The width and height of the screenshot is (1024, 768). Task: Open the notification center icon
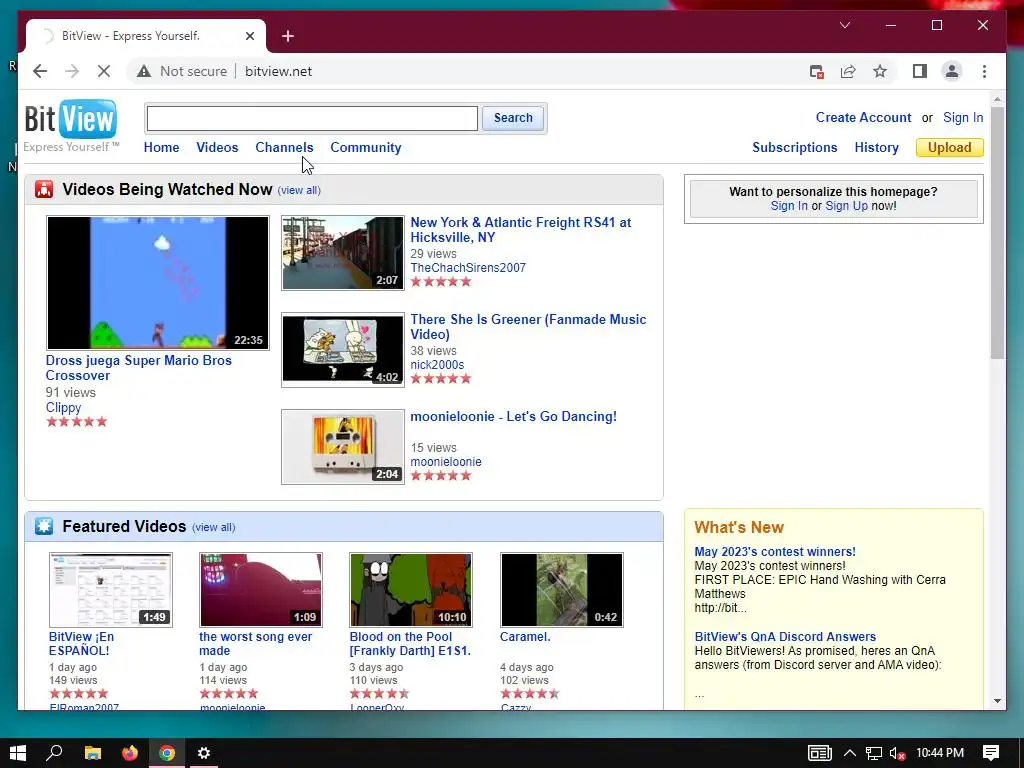pyautogui.click(x=991, y=753)
